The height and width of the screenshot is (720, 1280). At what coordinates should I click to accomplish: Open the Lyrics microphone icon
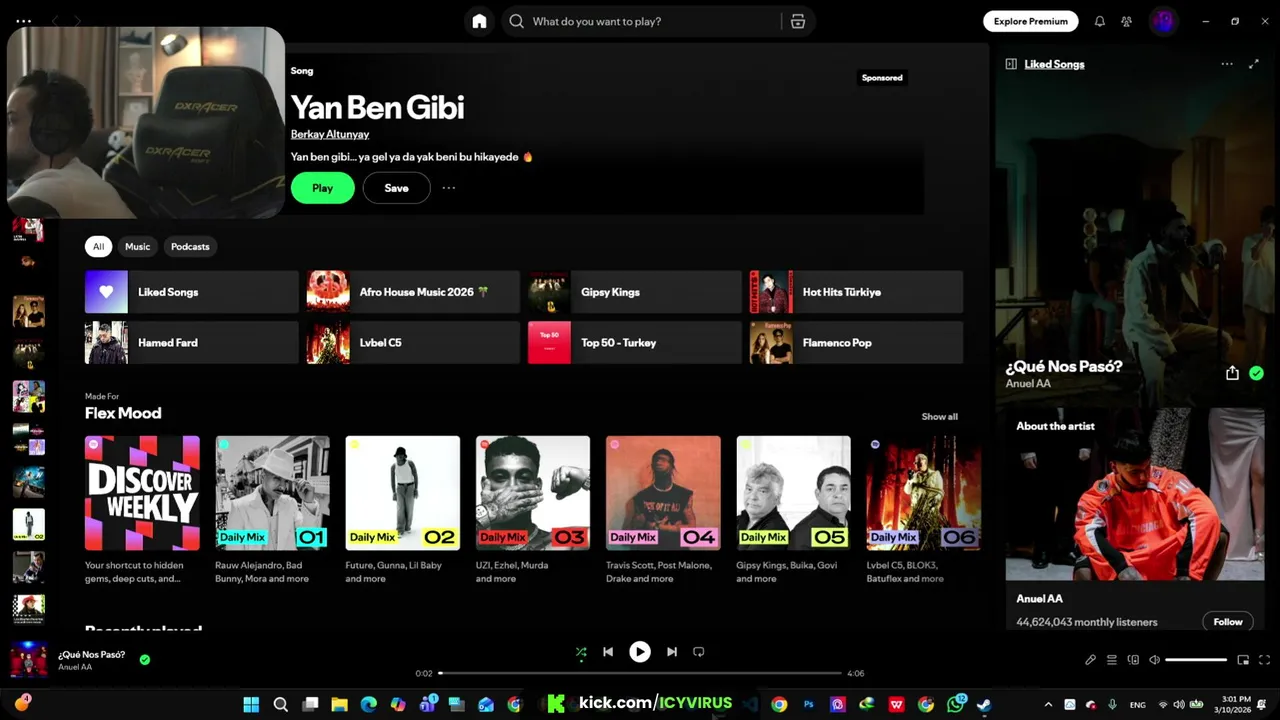point(1091,660)
